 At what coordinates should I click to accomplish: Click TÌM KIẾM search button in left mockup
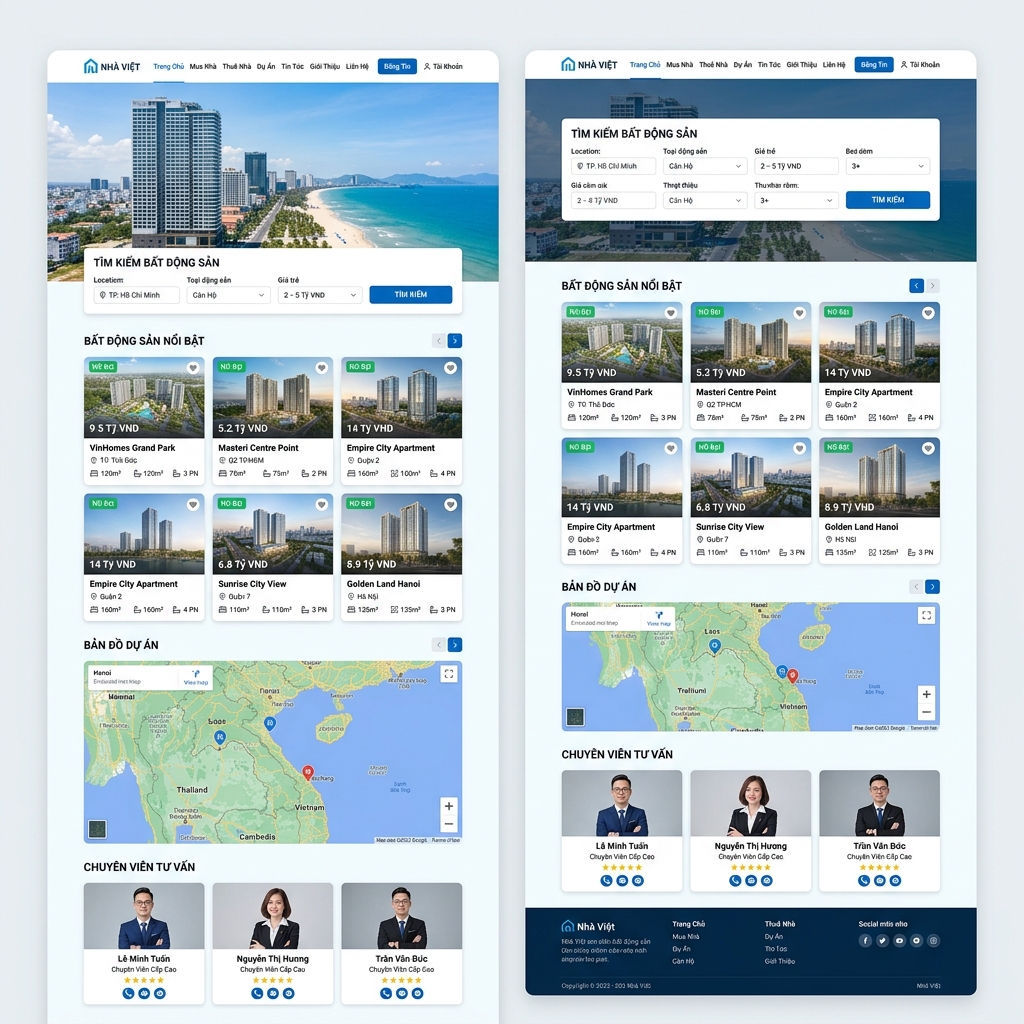[411, 295]
